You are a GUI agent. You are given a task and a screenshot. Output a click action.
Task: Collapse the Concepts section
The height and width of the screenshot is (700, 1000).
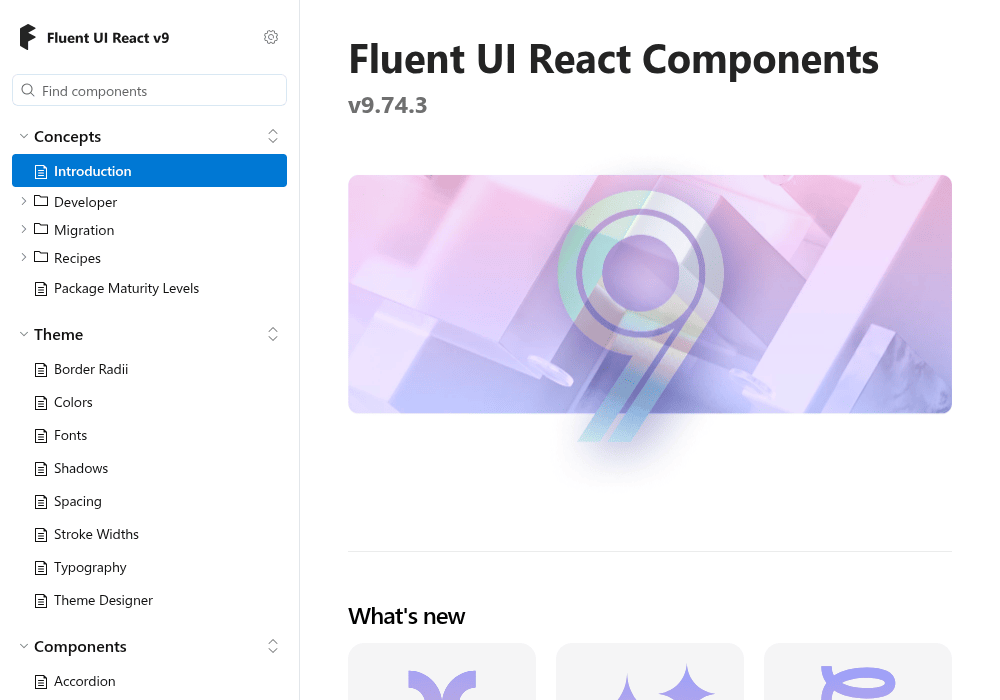(x=24, y=136)
